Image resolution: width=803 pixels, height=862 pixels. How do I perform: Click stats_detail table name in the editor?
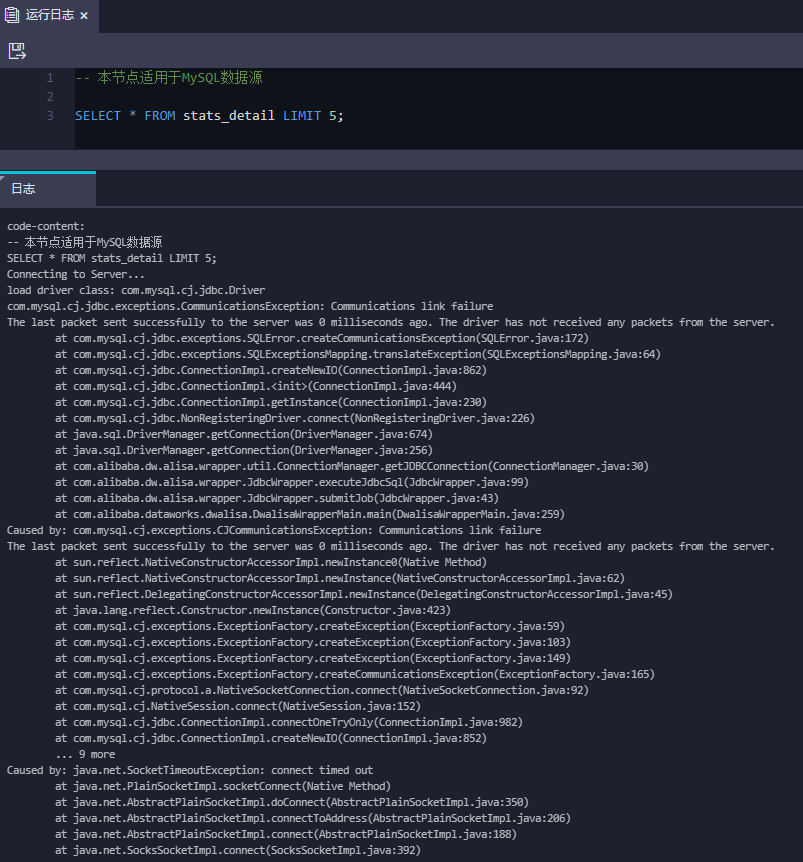click(229, 115)
